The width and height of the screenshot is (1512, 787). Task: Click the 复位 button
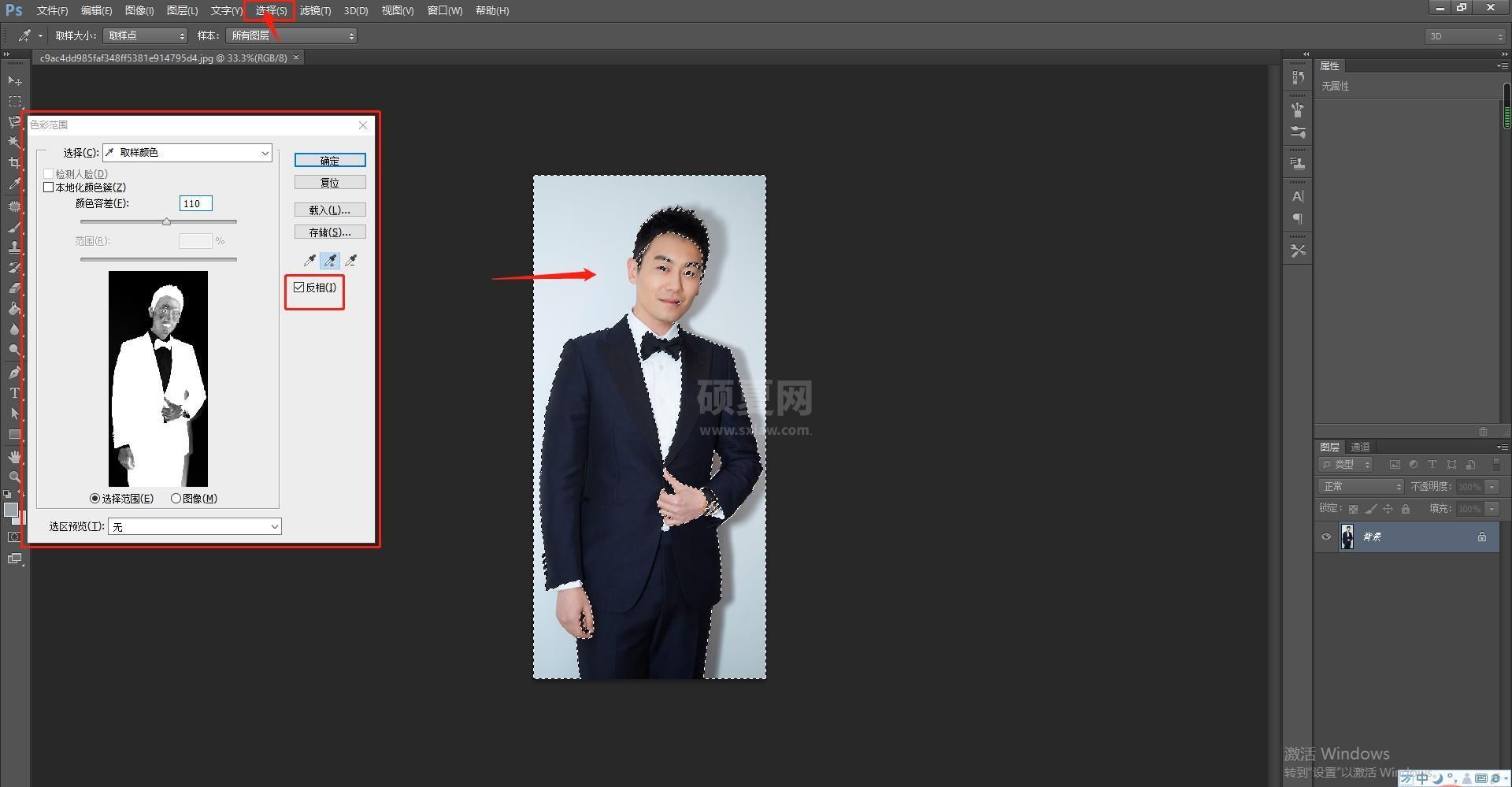(330, 183)
